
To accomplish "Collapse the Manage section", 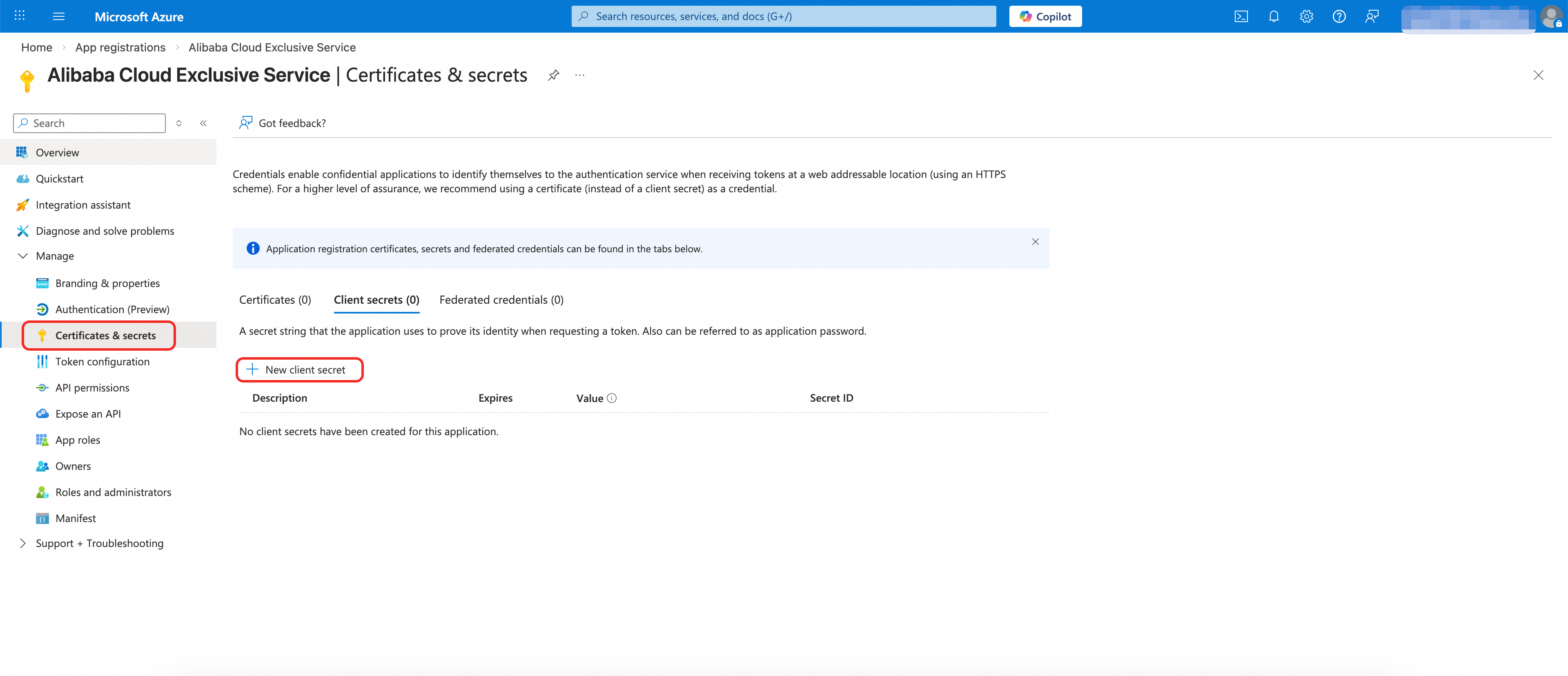I will pos(23,256).
